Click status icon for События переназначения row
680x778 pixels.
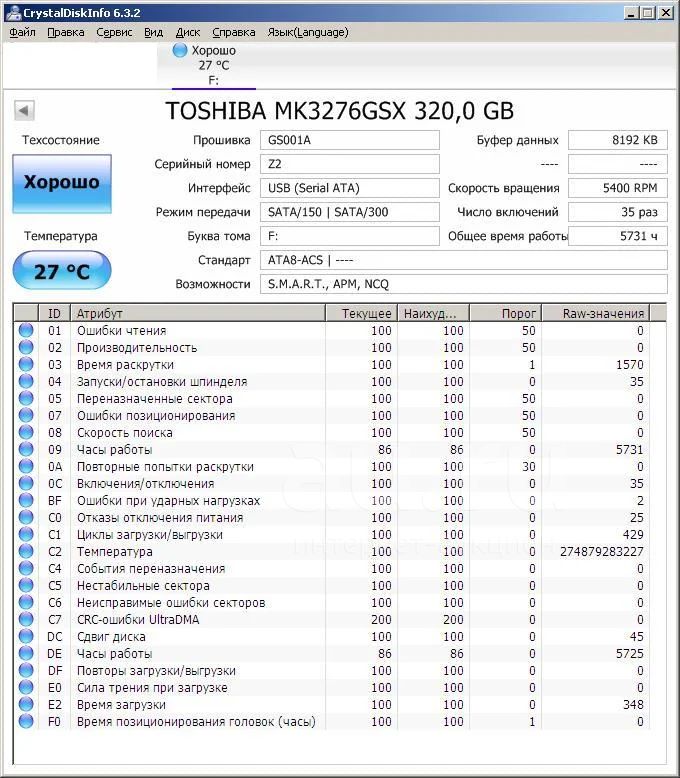(26, 568)
